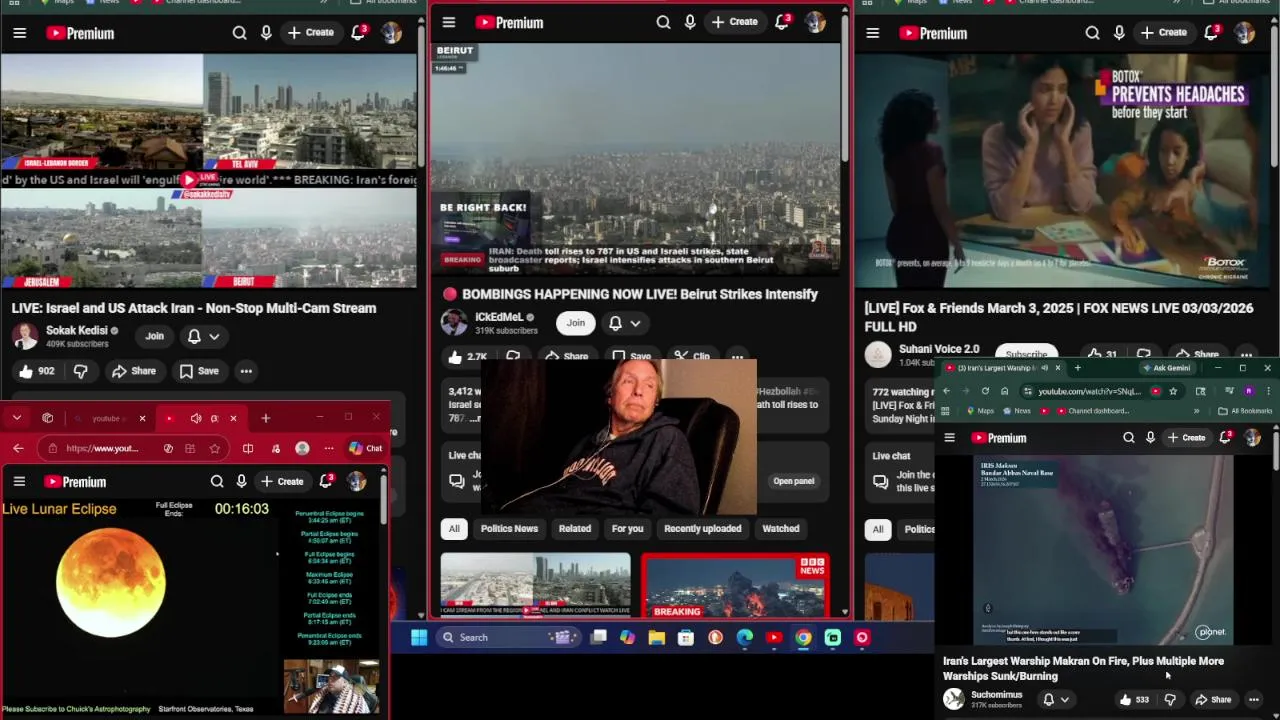Share the Sokak Kedisi live stream
1280x720 pixels.
click(134, 371)
